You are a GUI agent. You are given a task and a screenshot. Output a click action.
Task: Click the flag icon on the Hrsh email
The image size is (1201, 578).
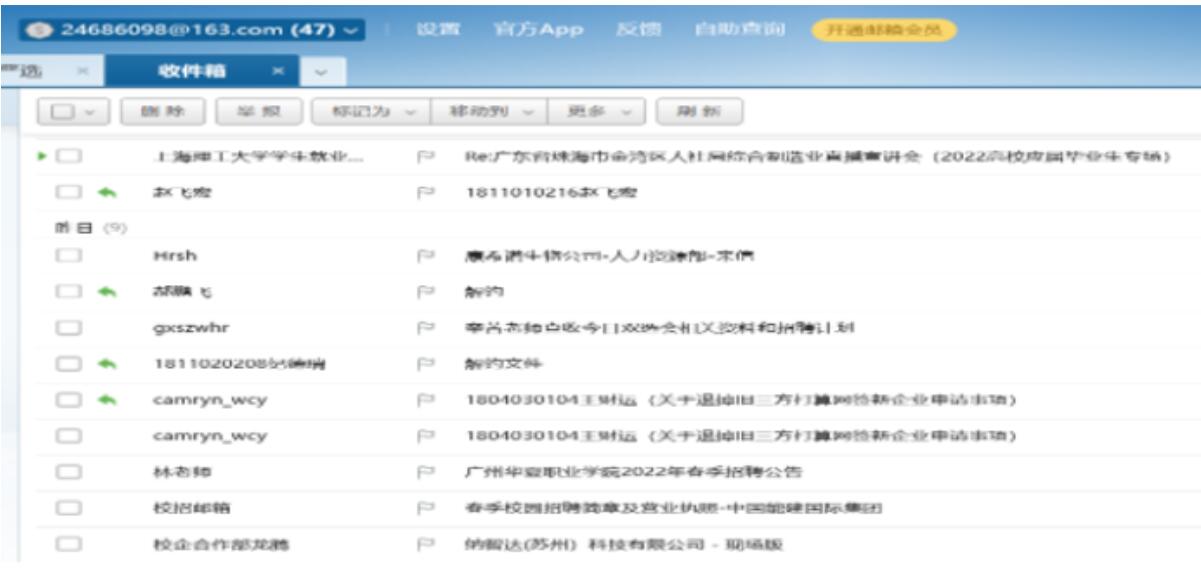click(x=424, y=256)
